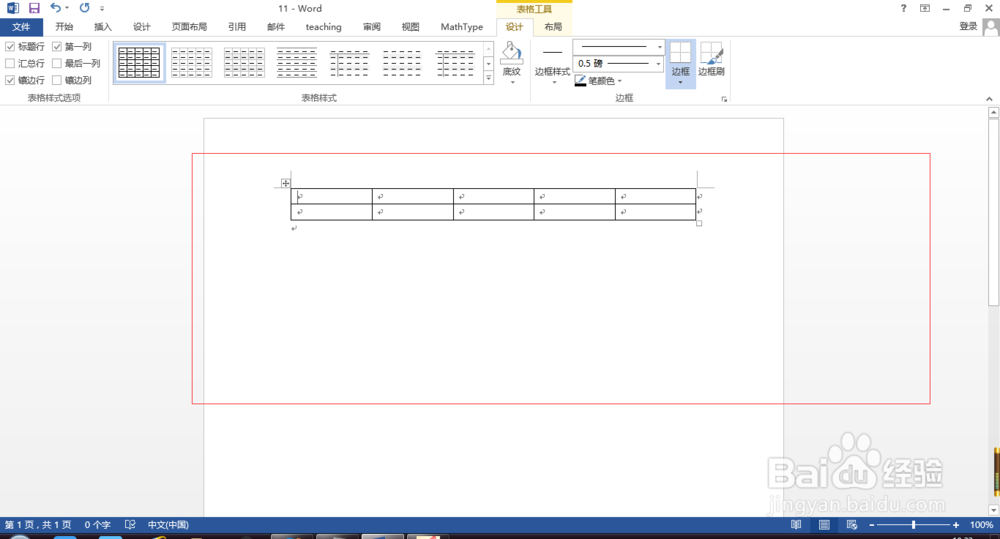
Task: Select the second table style thumbnail
Action: 191,63
